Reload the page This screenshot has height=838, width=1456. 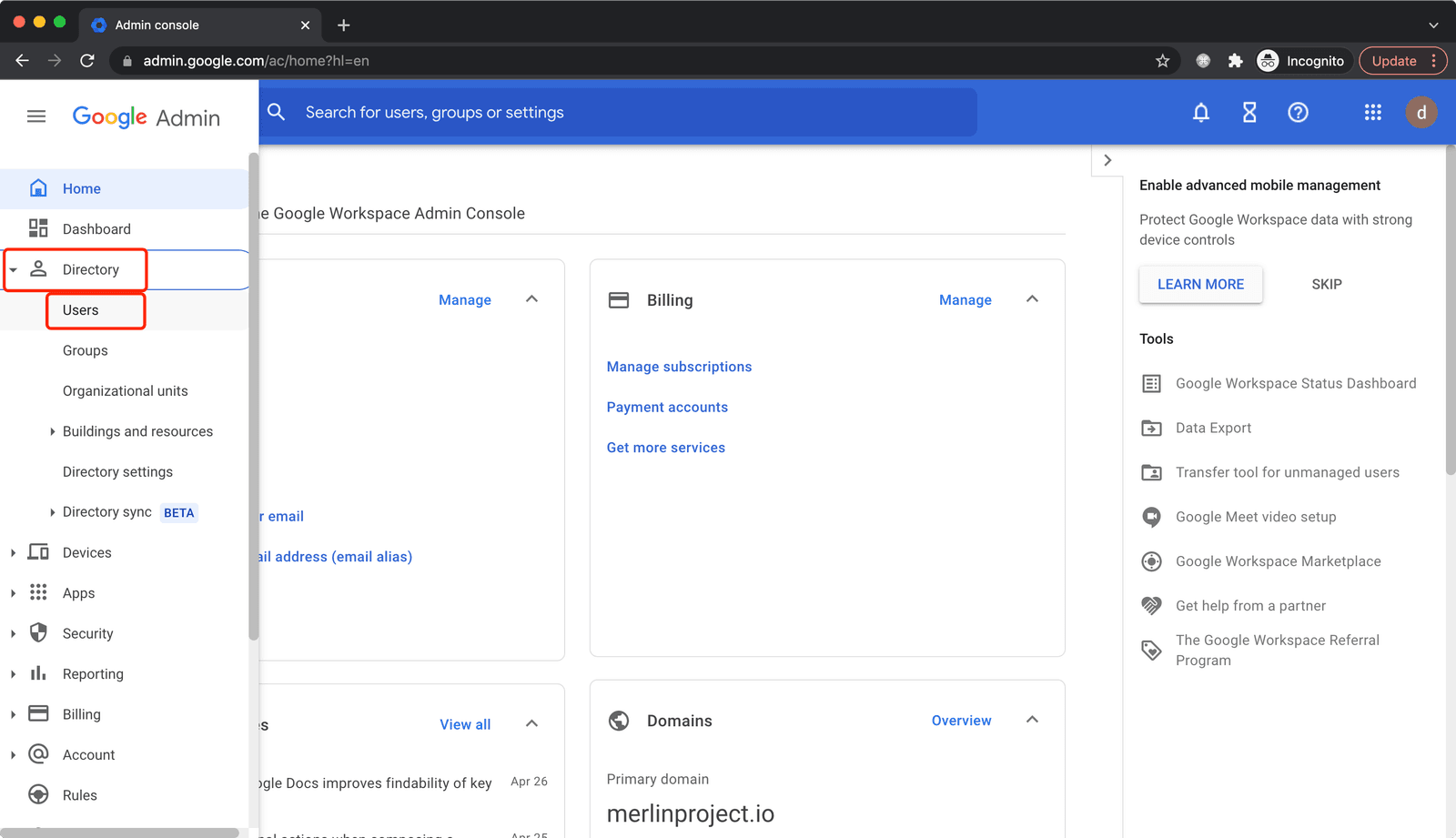coord(87,61)
